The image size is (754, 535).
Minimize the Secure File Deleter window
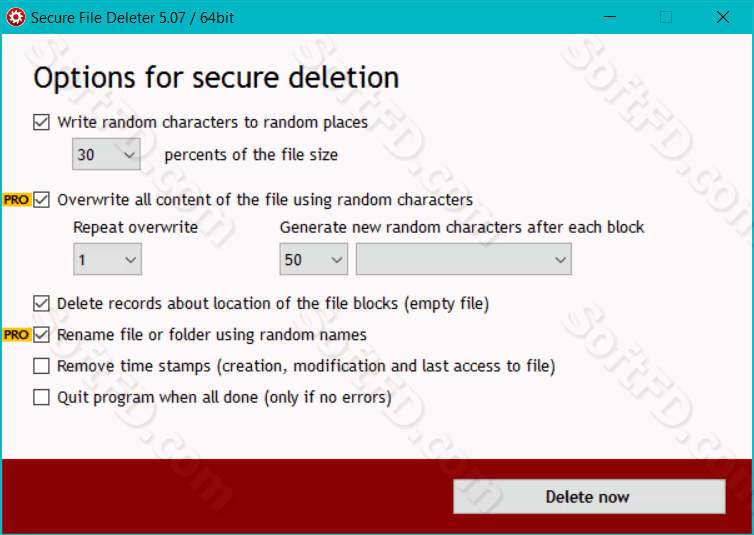[x=610, y=17]
